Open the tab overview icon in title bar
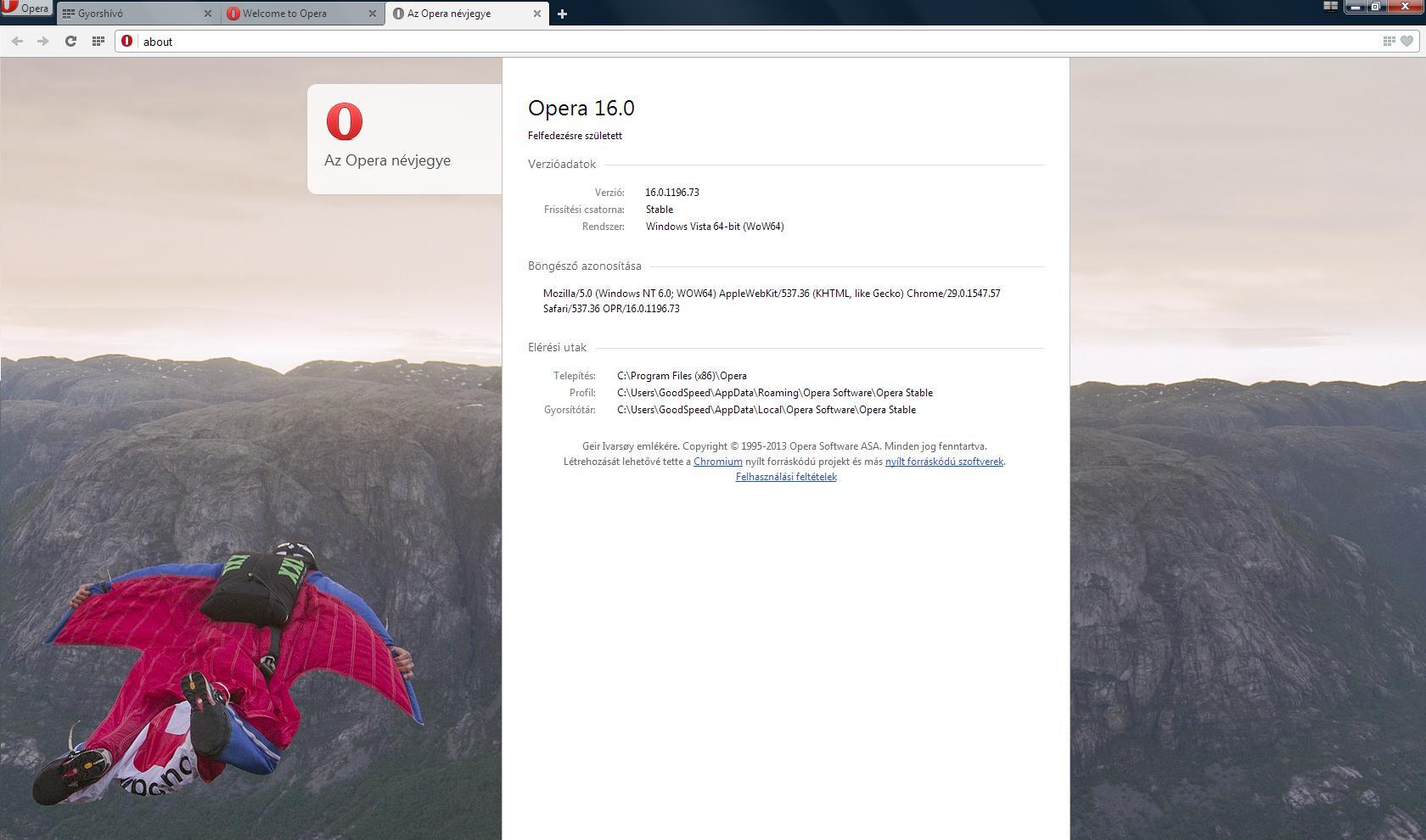This screenshot has width=1426, height=840. pos(1330,6)
